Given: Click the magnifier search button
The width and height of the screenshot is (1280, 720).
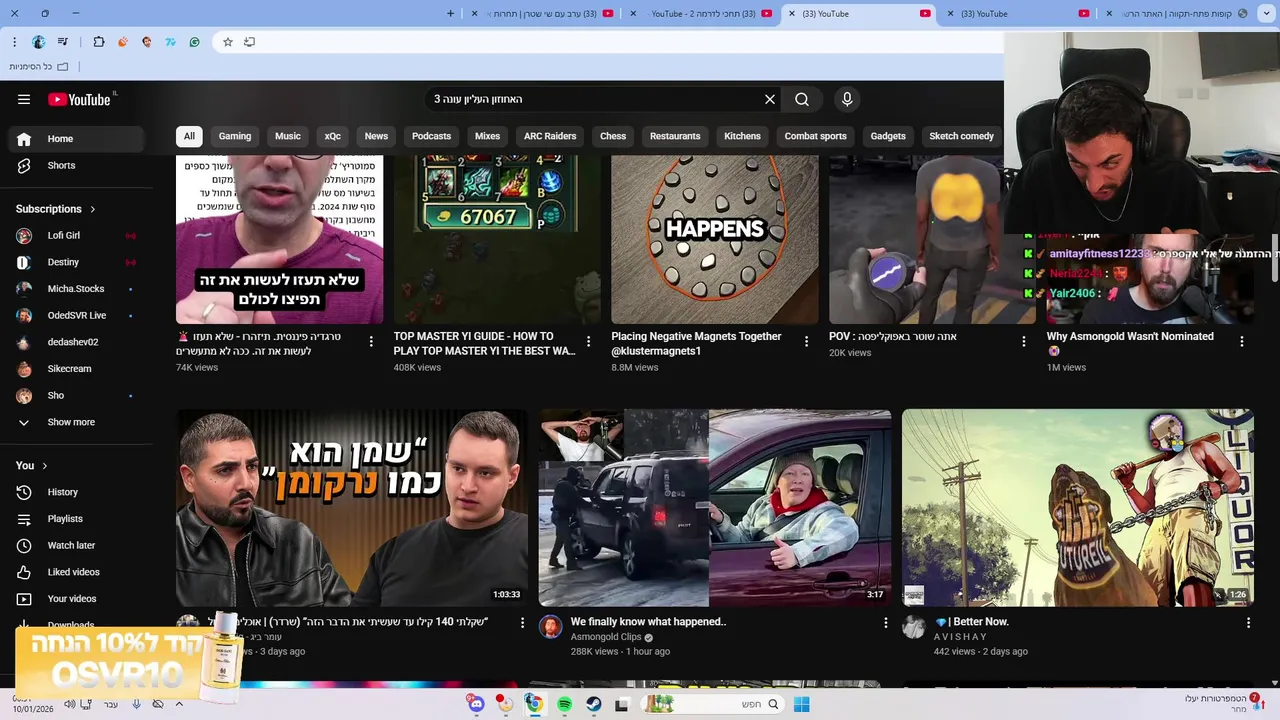Looking at the screenshot, I should pos(802,99).
